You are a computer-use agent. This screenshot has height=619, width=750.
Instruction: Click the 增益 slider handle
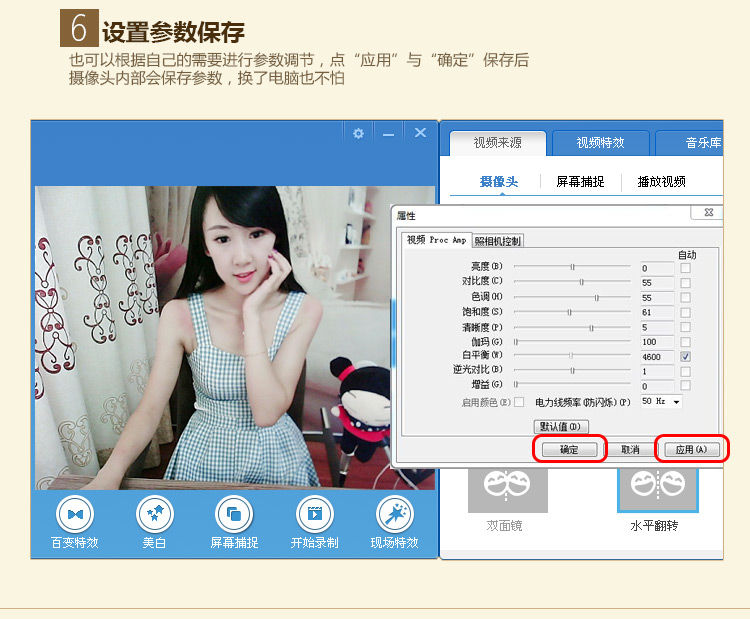coord(516,384)
